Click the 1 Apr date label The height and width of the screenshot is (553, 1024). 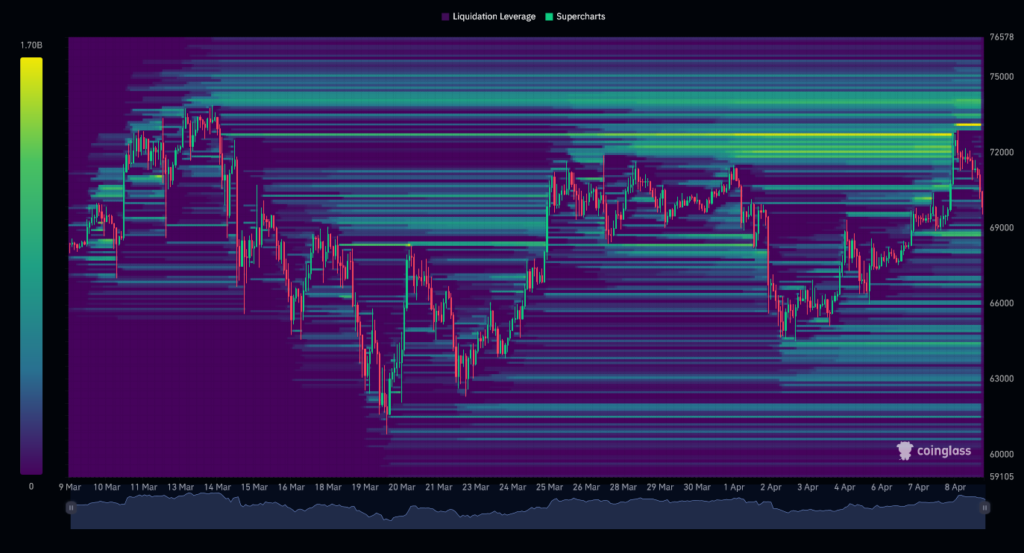734,487
